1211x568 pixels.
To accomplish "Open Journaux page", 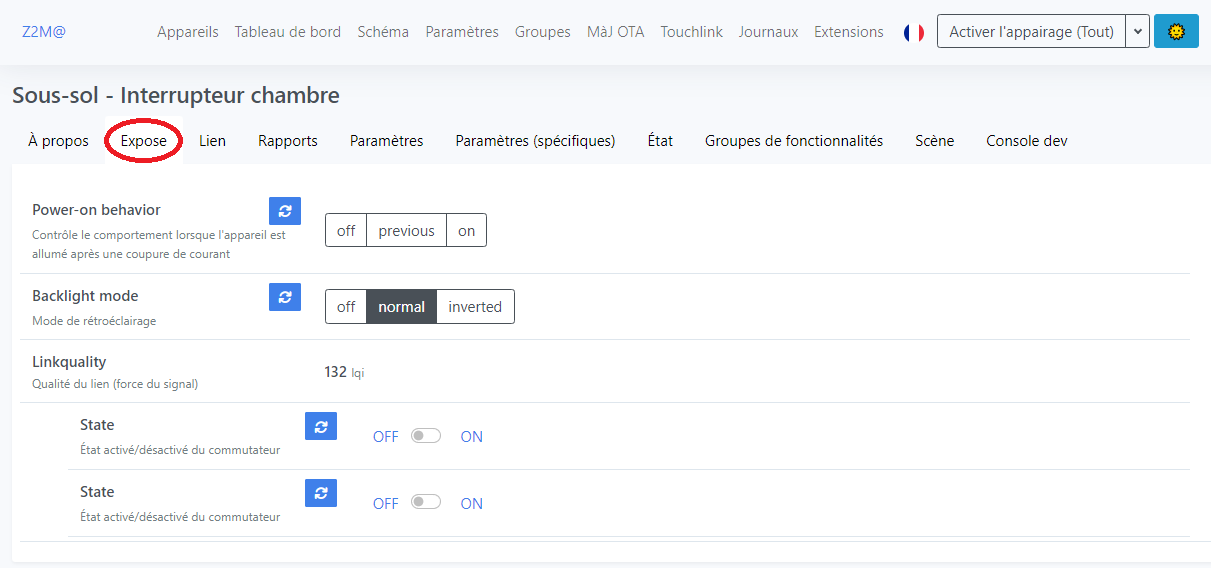I will (768, 32).
